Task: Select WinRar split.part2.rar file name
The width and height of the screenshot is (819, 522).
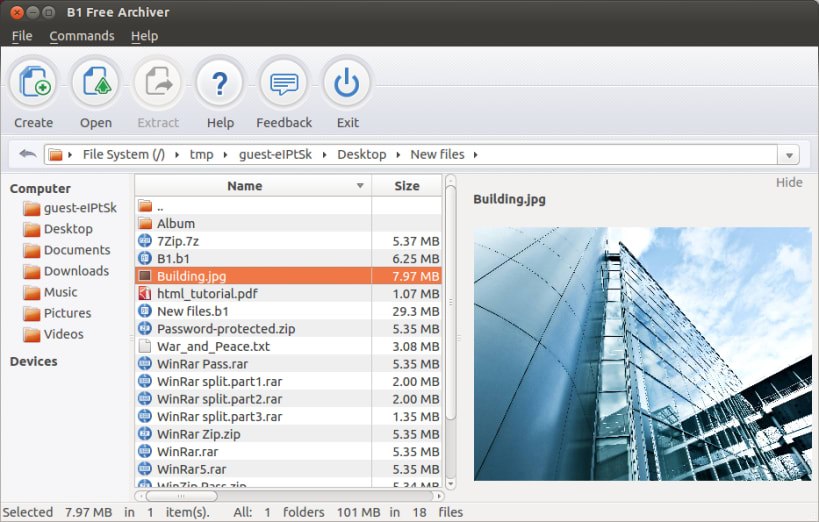Action: pos(219,399)
